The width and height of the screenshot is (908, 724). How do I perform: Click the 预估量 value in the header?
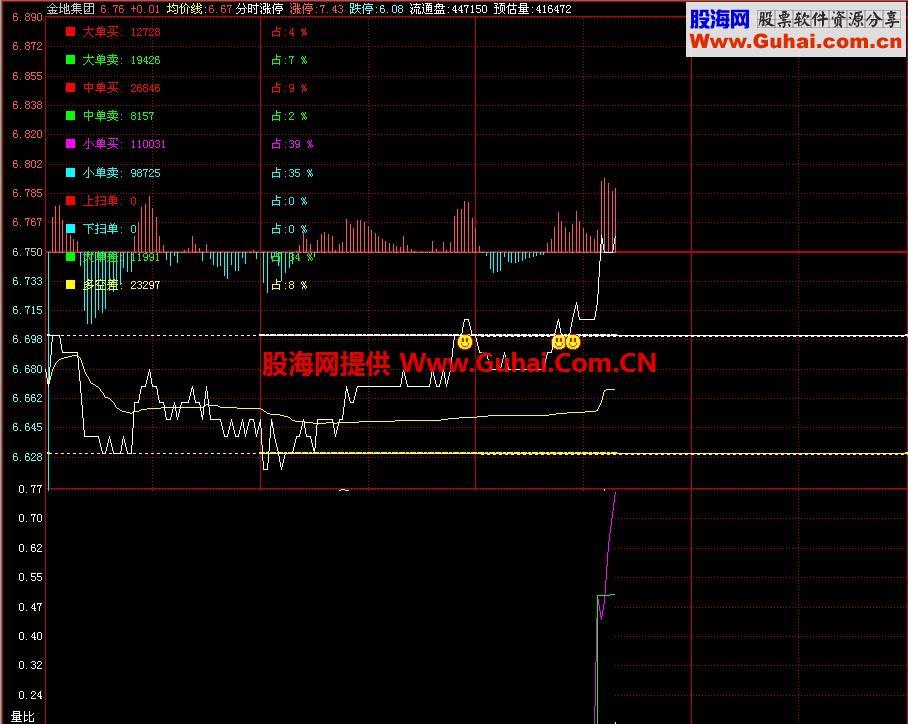tap(553, 8)
